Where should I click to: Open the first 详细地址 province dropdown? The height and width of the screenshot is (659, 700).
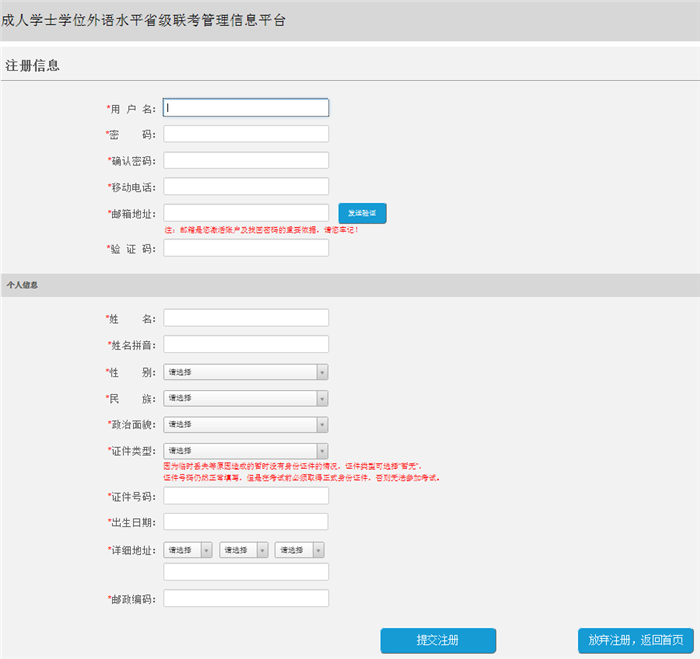click(x=188, y=549)
